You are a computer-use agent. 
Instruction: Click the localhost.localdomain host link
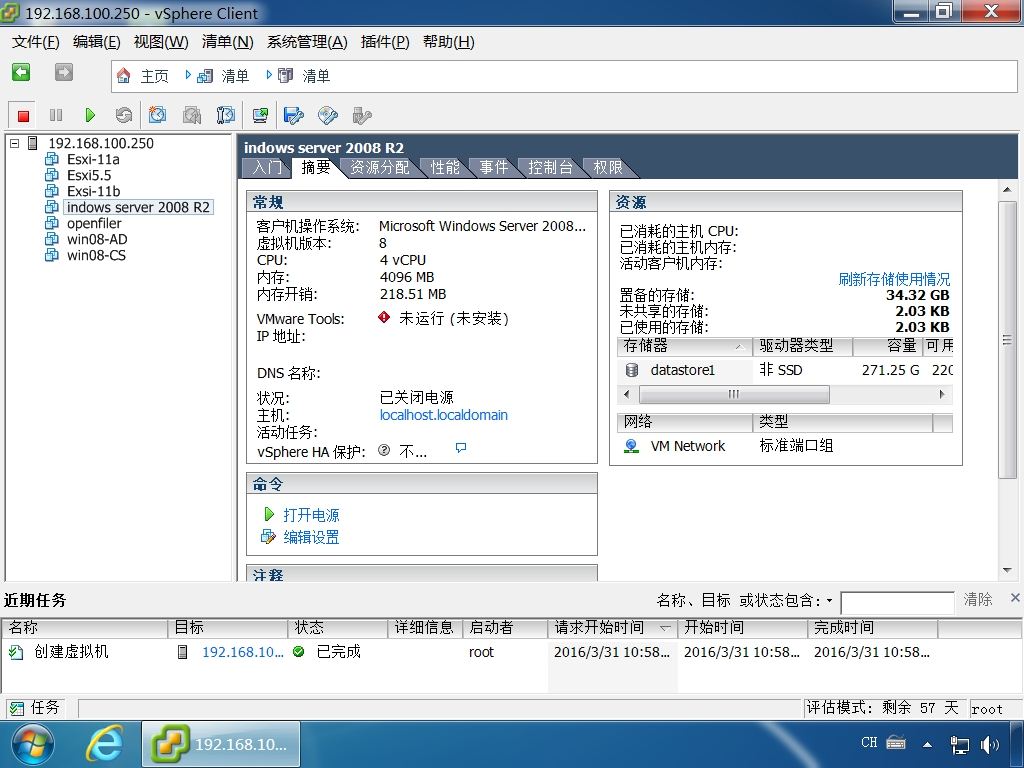pos(443,415)
